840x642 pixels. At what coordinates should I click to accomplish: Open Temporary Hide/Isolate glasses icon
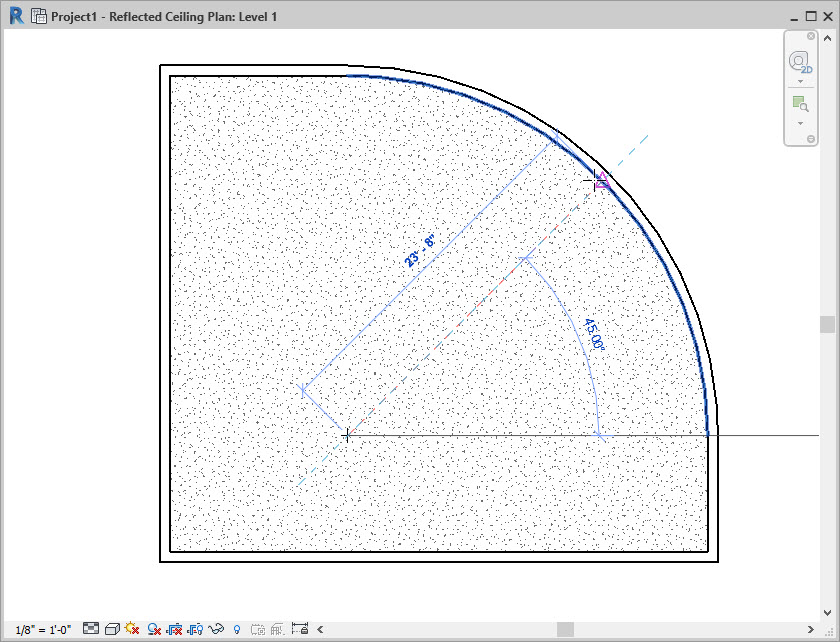point(215,629)
